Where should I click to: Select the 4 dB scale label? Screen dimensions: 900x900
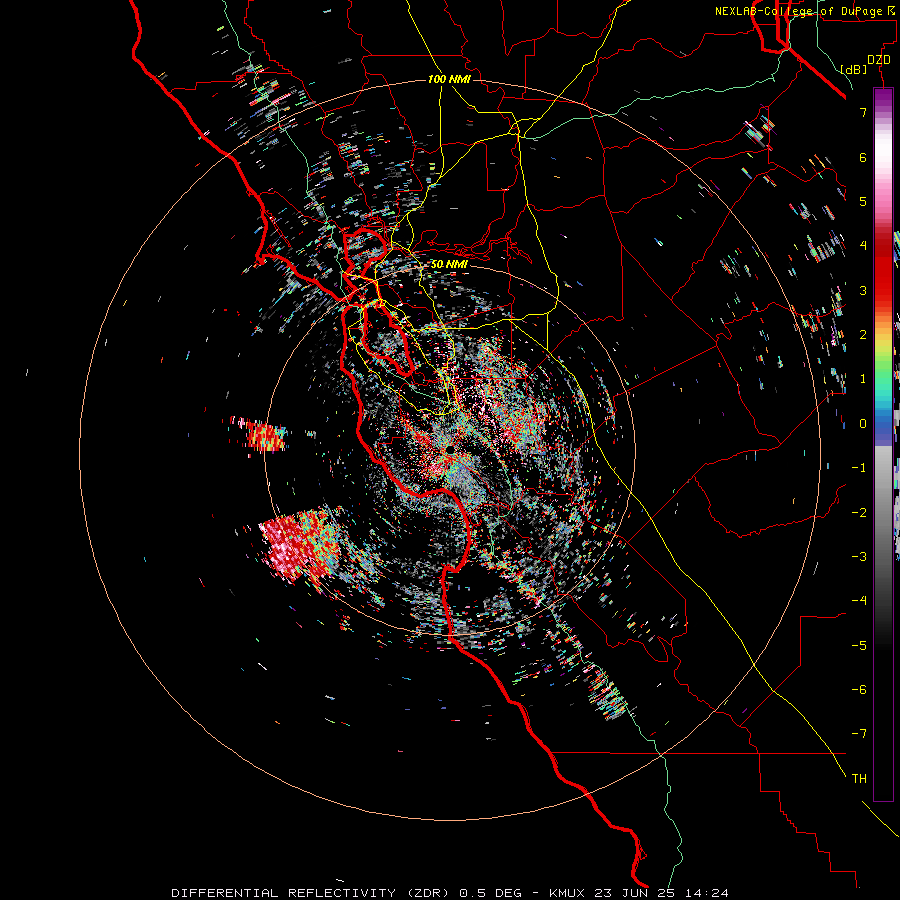pos(863,246)
